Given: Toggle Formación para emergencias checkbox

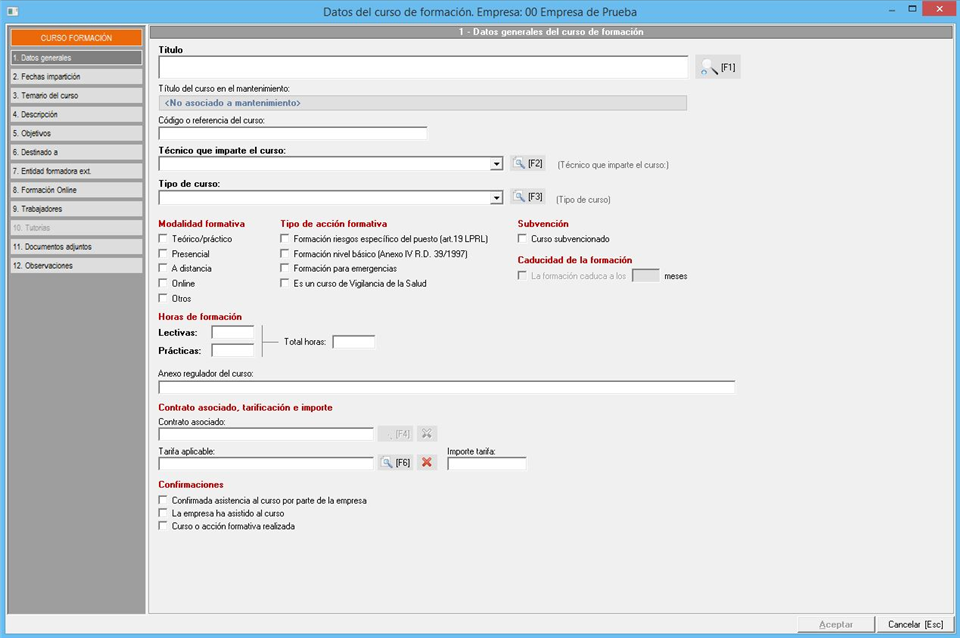Looking at the screenshot, I should (x=286, y=269).
